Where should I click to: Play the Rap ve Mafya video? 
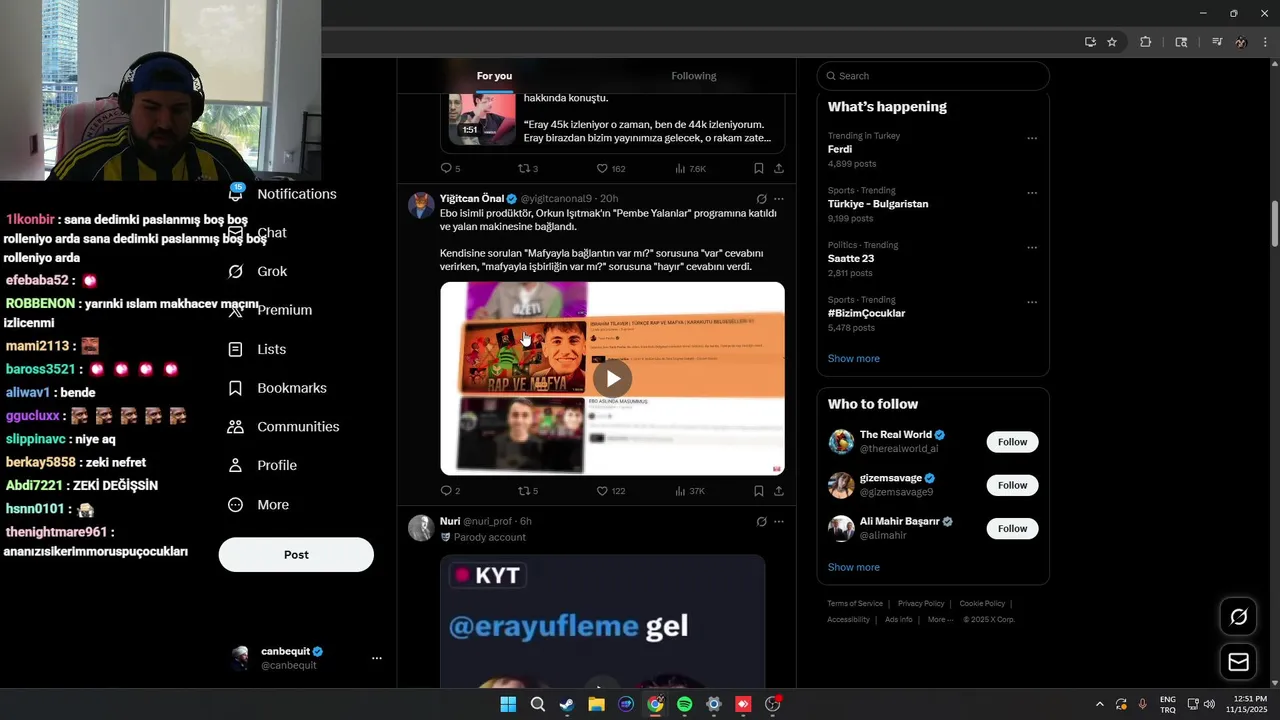[612, 378]
